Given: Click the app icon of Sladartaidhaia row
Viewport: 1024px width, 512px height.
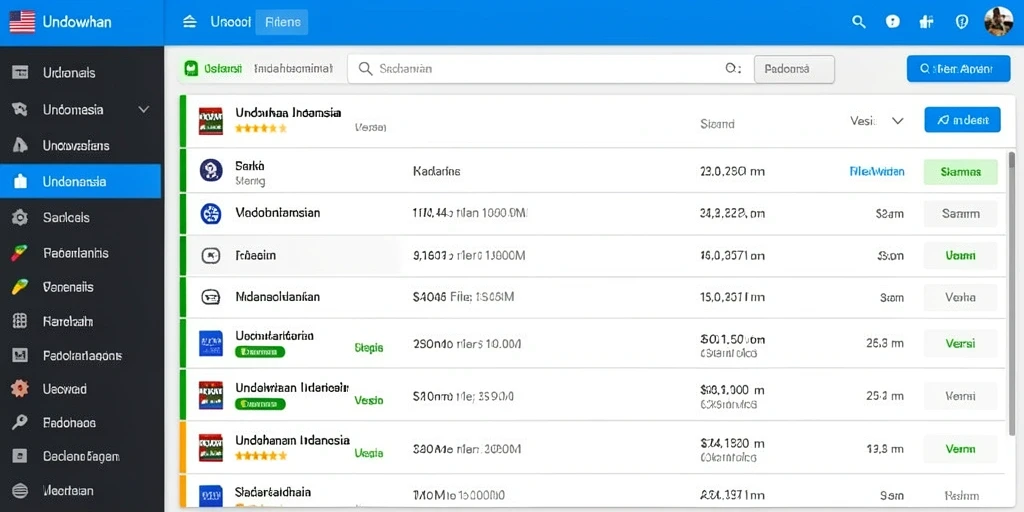Looking at the screenshot, I should coord(211,495).
